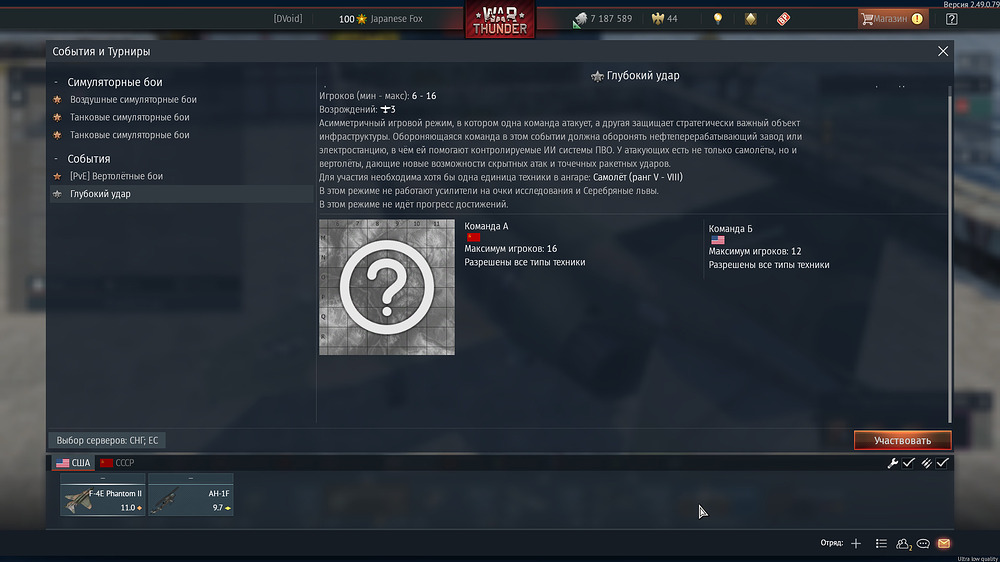Click the unknown map thumbnail
Viewport: 1000px width, 562px height.
pos(386,287)
